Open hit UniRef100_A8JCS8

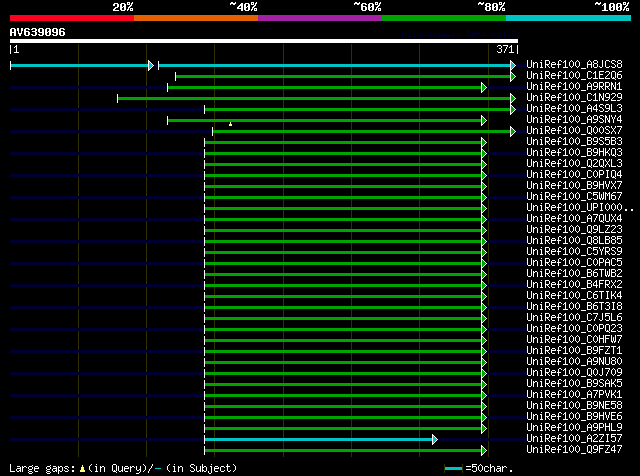click(574, 65)
